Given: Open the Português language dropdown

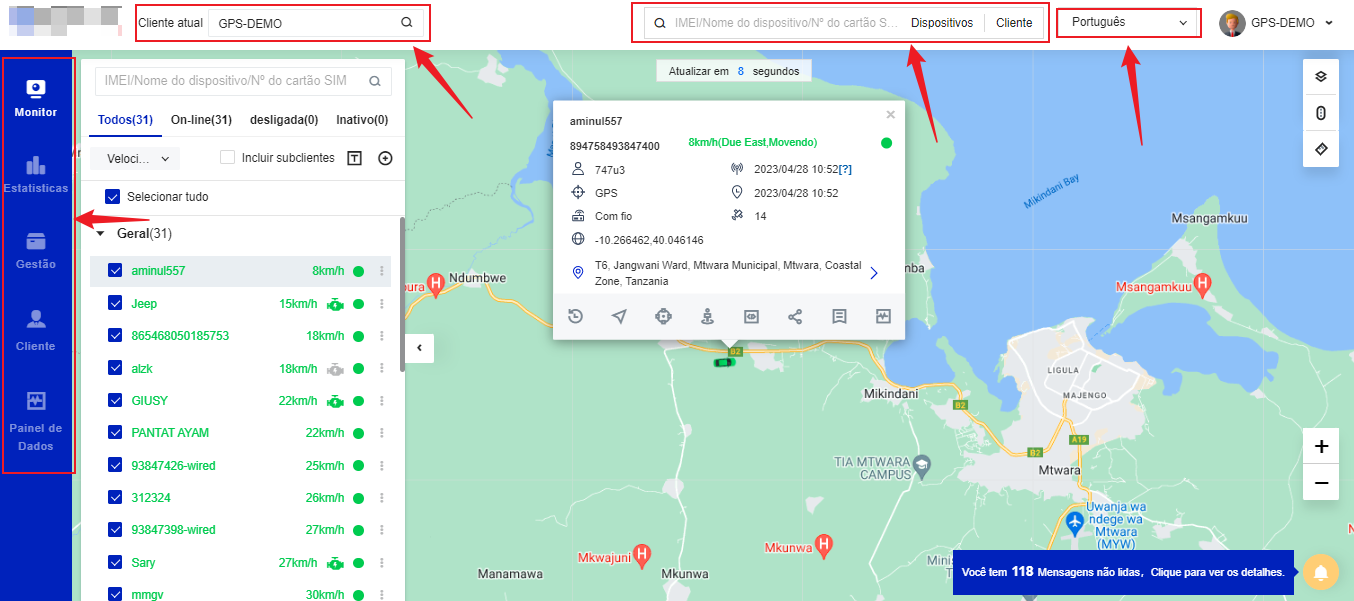Looking at the screenshot, I should coord(1129,22).
